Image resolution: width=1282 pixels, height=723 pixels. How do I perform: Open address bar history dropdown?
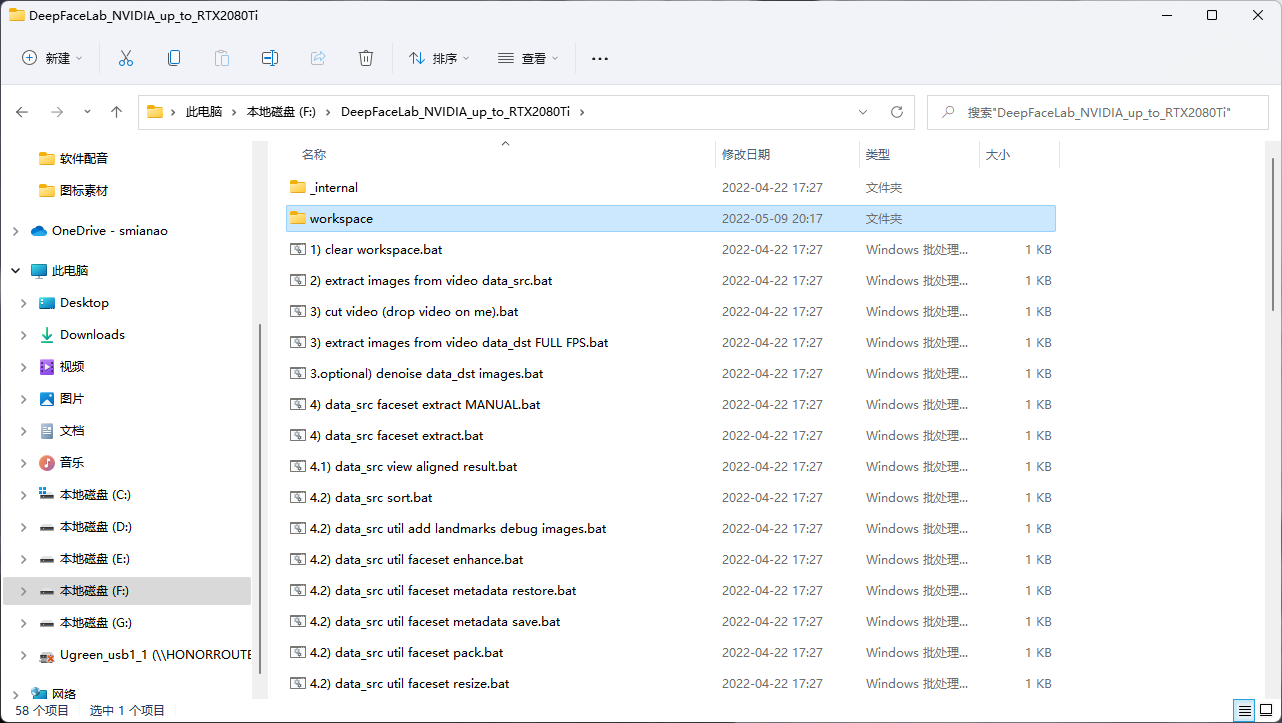[863, 112]
